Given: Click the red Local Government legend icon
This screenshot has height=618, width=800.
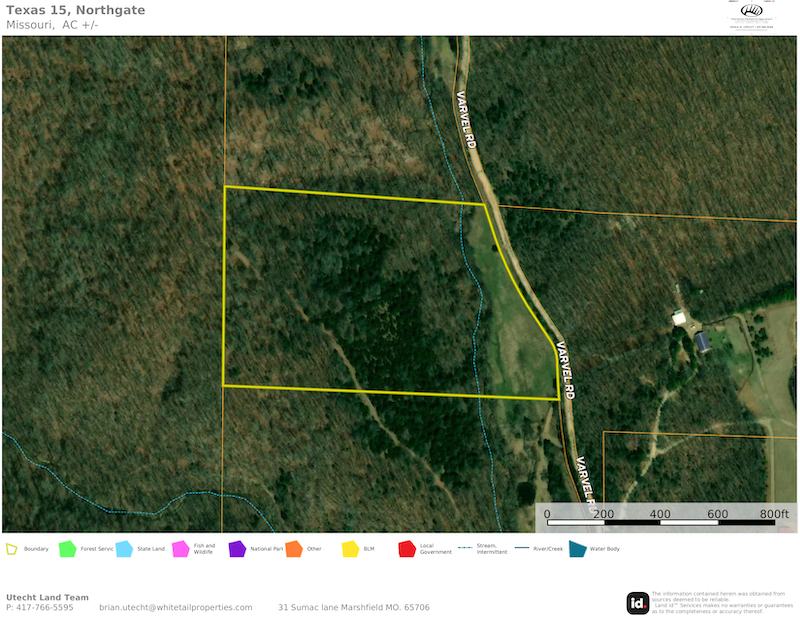Looking at the screenshot, I should pyautogui.click(x=407, y=549).
